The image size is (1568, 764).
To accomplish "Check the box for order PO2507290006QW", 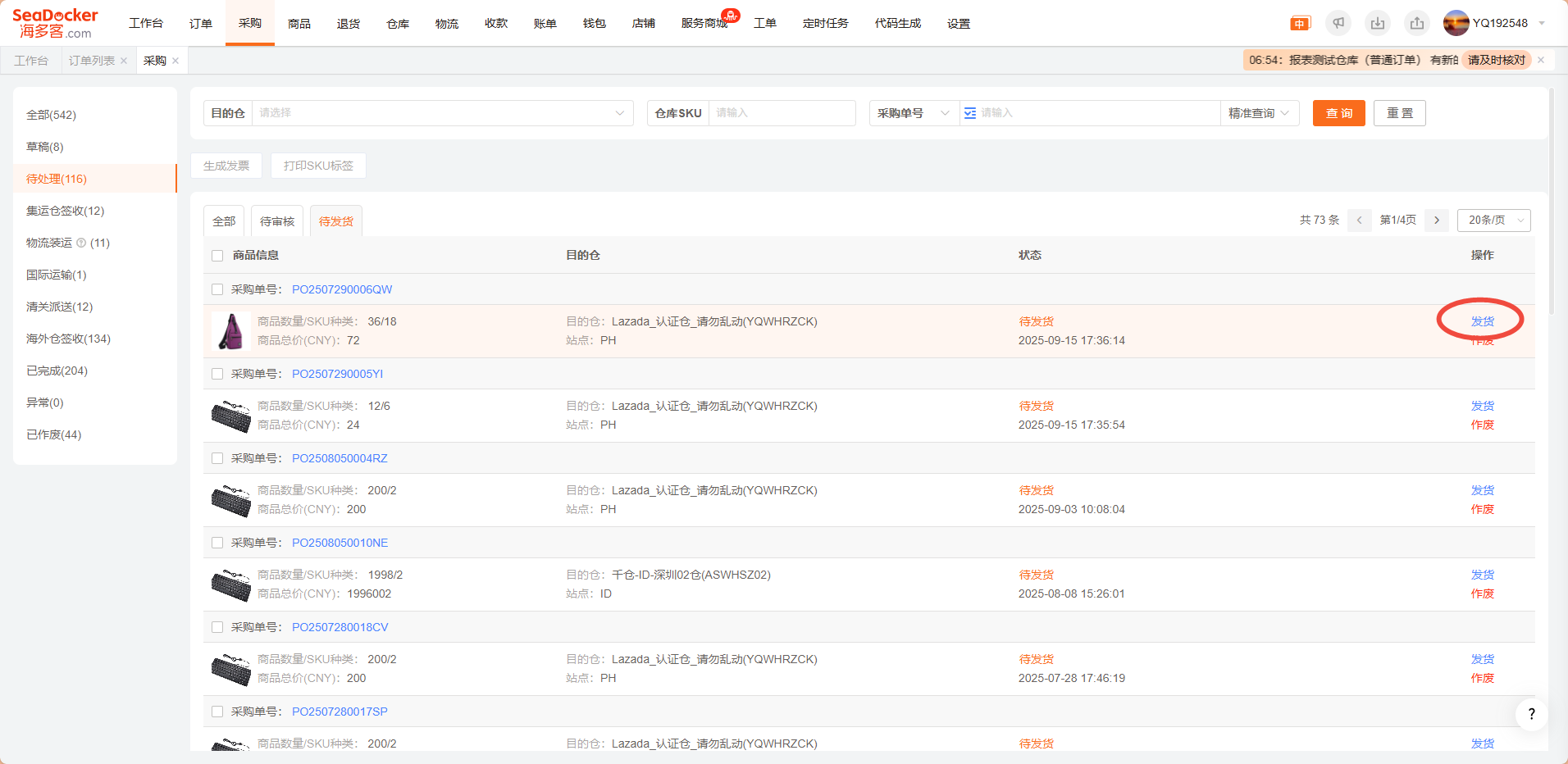I will point(217,289).
